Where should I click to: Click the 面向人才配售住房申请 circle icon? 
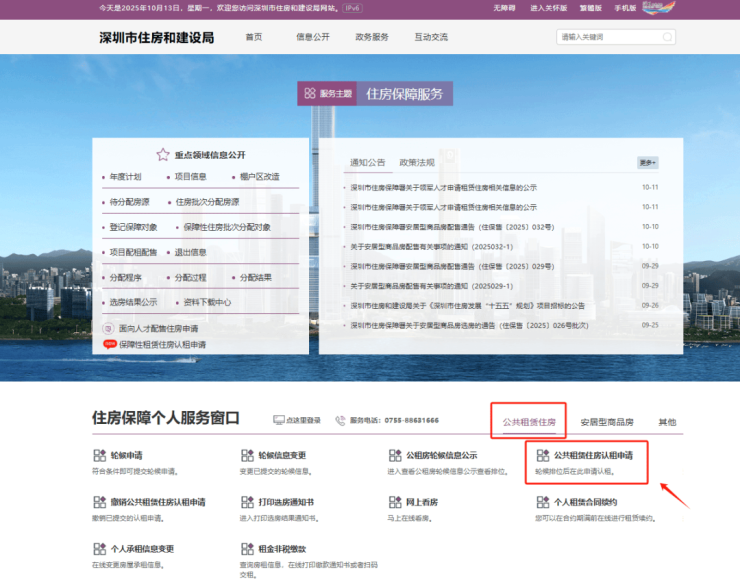click(109, 328)
